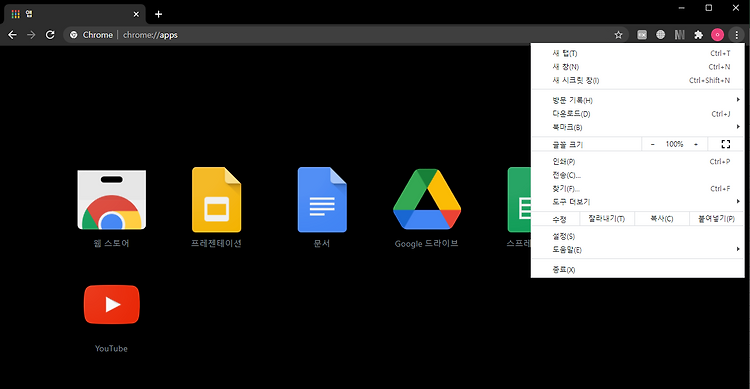Select 새 창(N) menu entry
The image size is (750, 389).
point(638,67)
